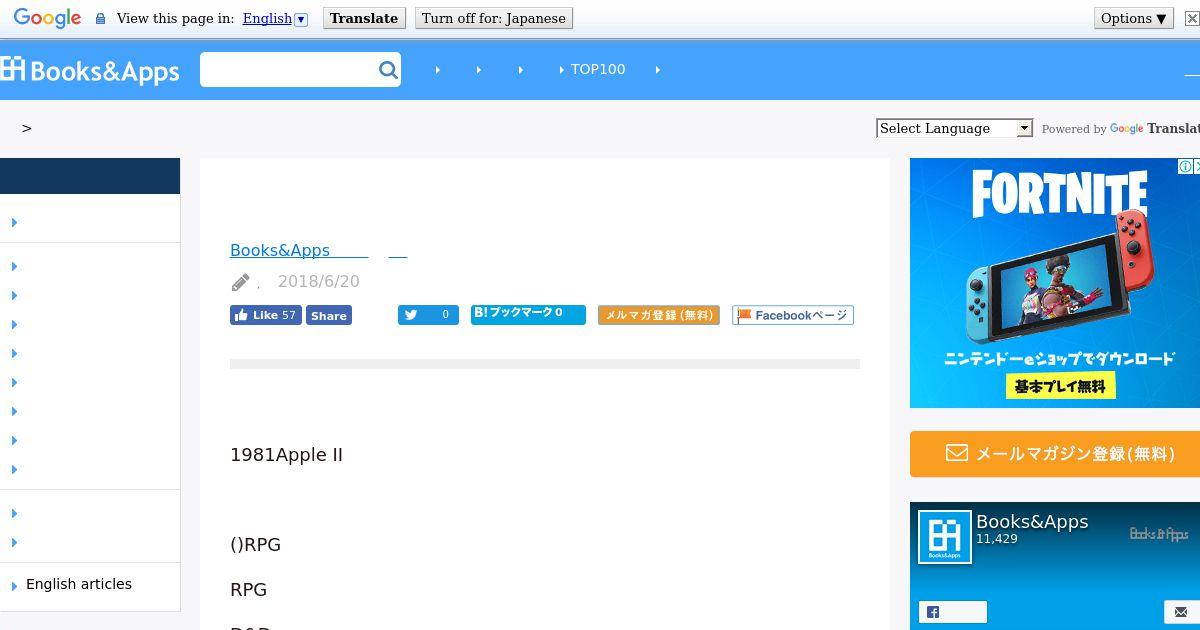Viewport: 1200px width, 630px height.
Task: Click the search magnifier icon
Action: point(388,70)
